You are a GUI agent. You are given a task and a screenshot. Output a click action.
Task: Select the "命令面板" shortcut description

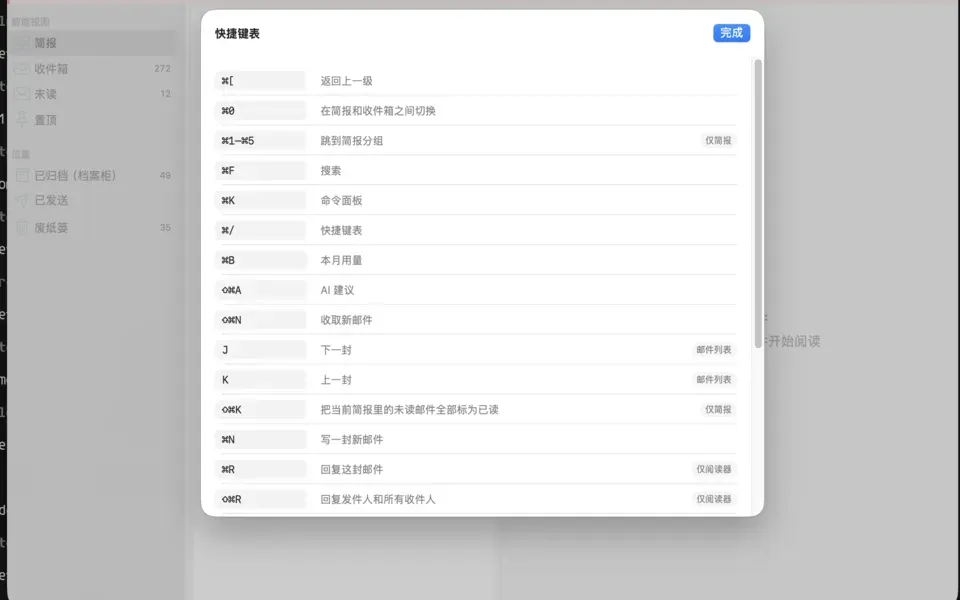341,201
